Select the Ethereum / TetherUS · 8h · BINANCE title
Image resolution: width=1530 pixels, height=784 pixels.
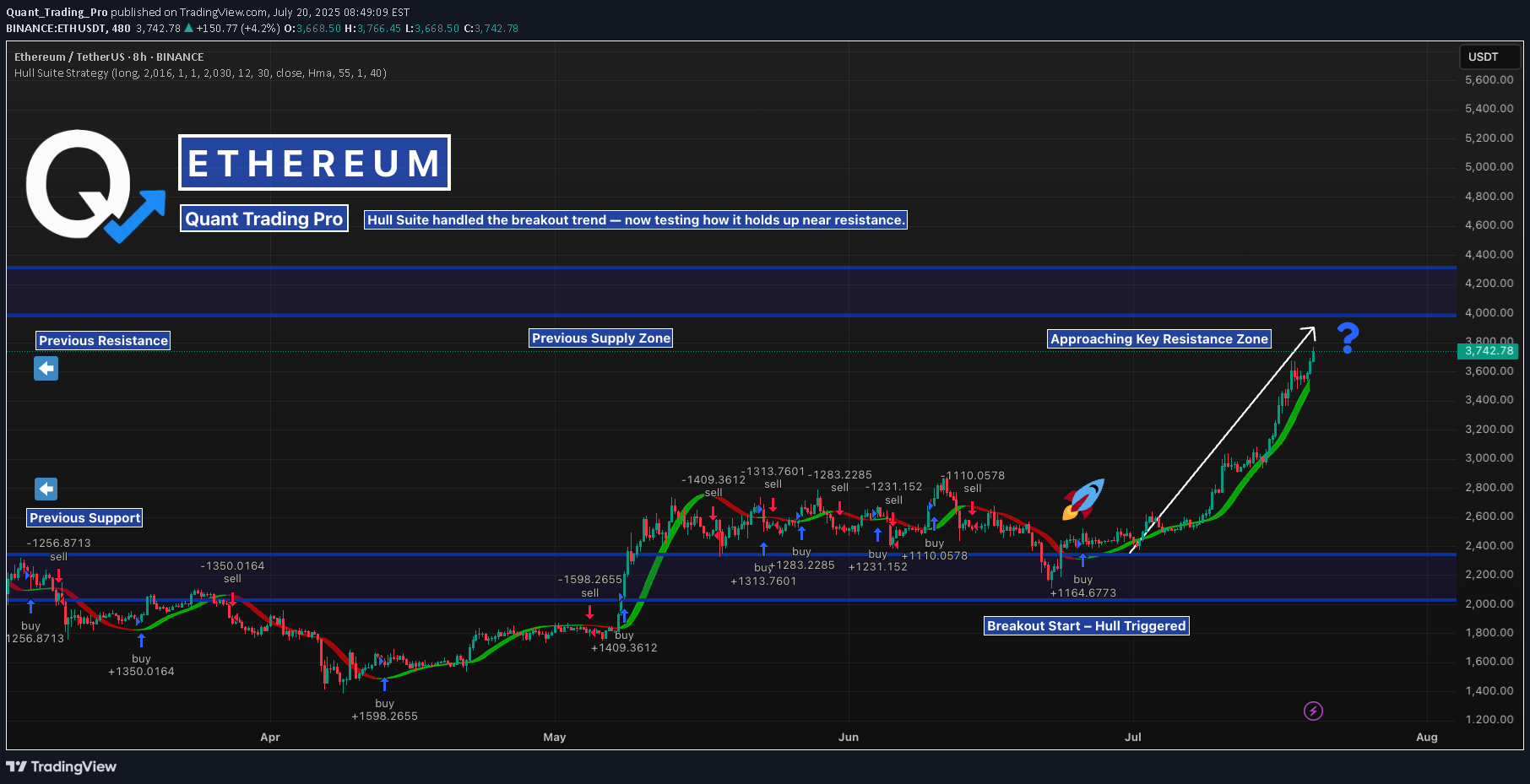(x=109, y=57)
